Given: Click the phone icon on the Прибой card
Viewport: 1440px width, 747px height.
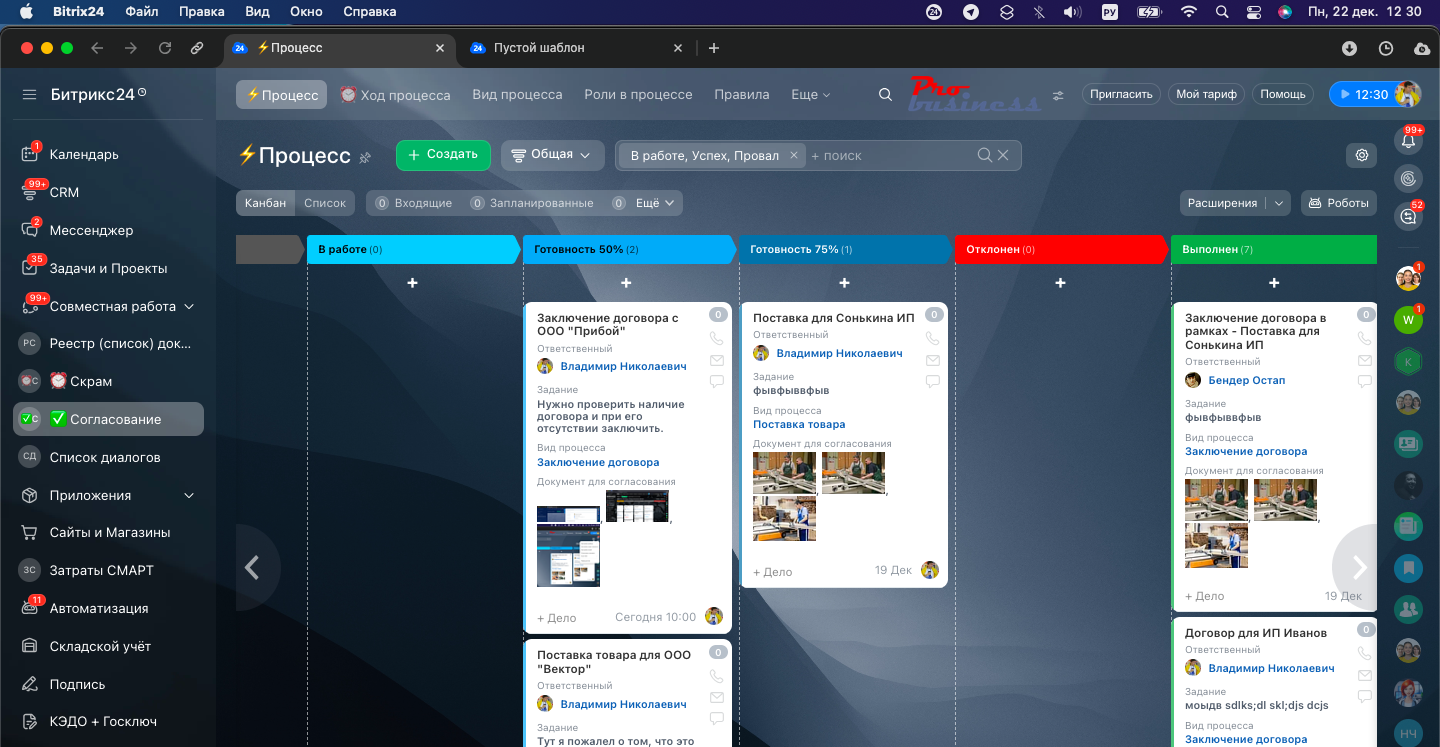Looking at the screenshot, I should [x=716, y=339].
